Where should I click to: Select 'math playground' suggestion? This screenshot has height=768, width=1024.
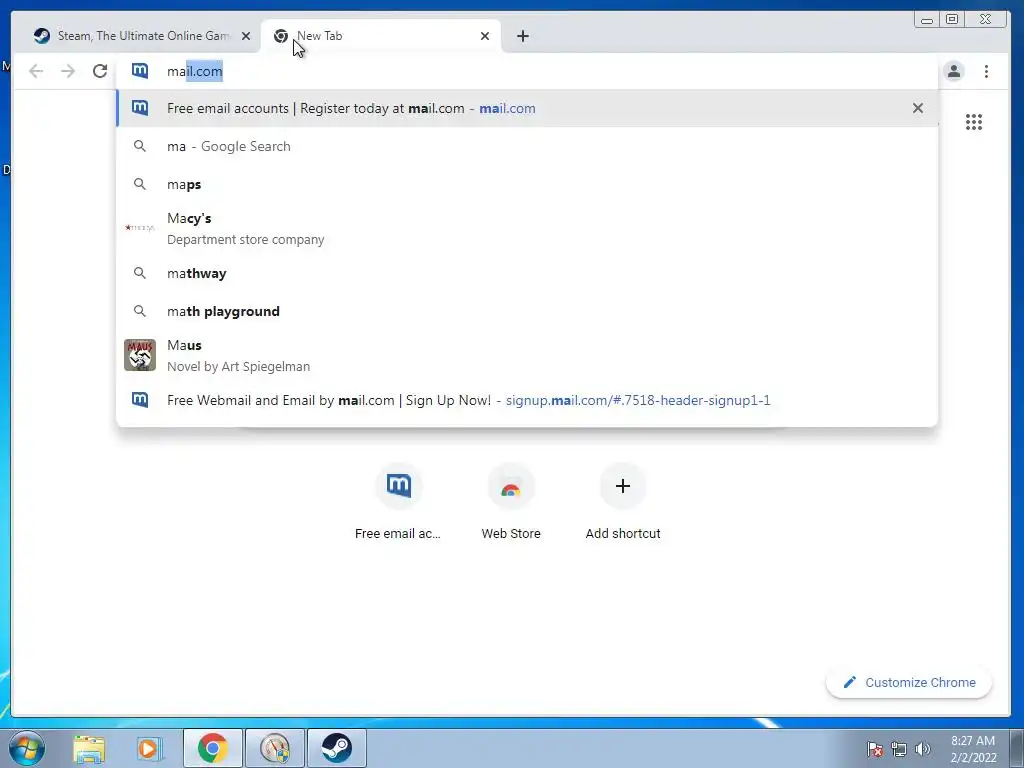(527, 311)
